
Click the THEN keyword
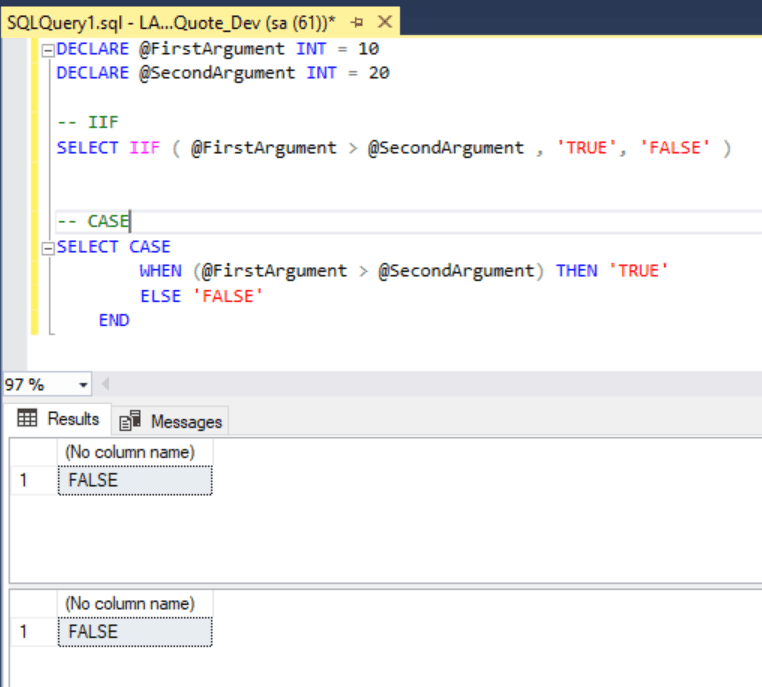pos(576,271)
